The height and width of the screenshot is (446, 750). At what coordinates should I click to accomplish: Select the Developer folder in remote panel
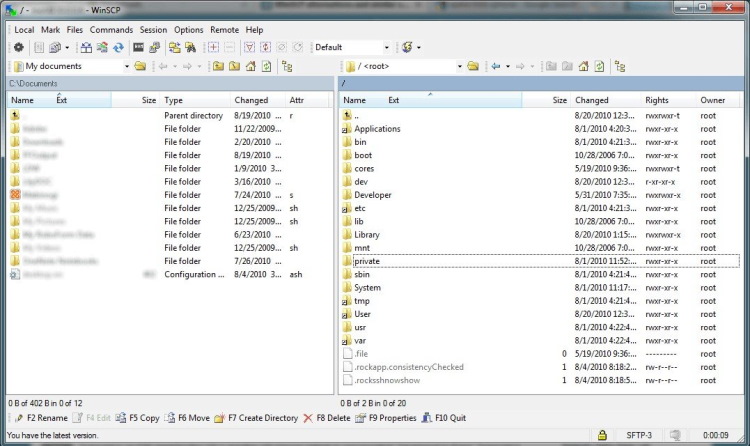click(373, 195)
